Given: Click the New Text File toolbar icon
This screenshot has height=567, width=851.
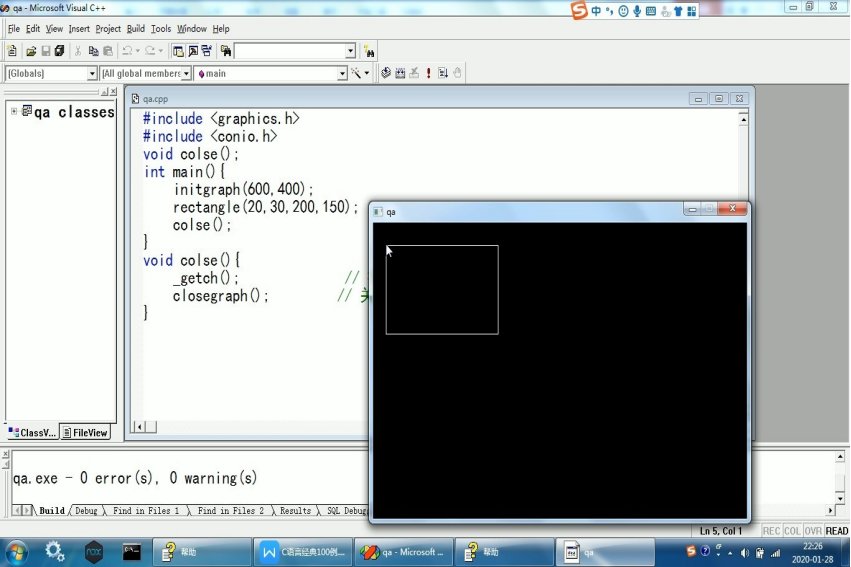Looking at the screenshot, I should [12, 51].
